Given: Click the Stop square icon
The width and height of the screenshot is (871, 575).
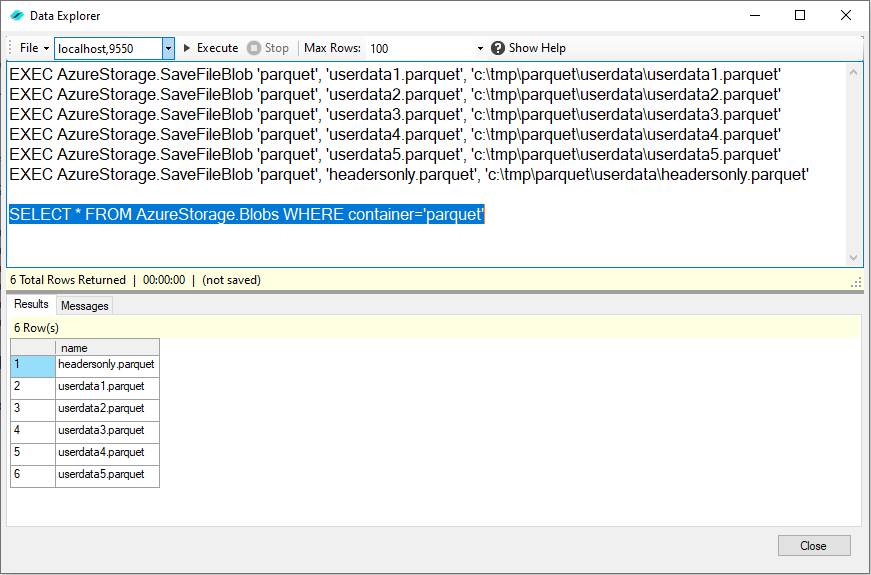Looking at the screenshot, I should [254, 48].
